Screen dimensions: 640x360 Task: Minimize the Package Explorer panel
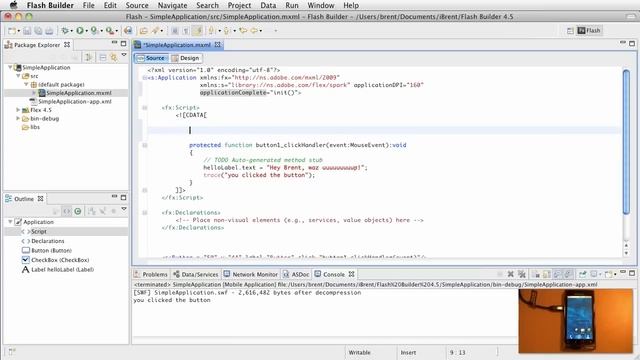114,43
